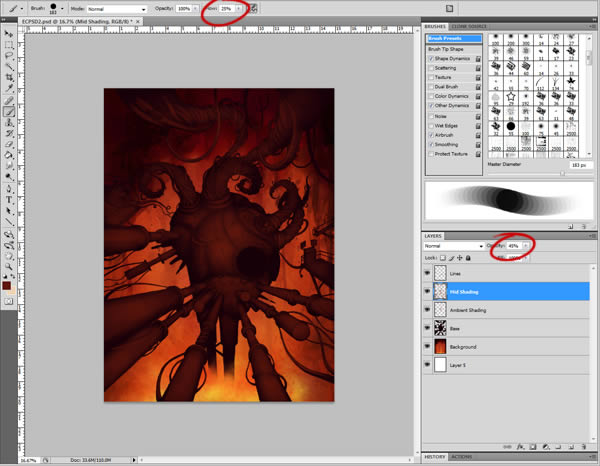Select the Eyedropper tool

(x=8, y=89)
